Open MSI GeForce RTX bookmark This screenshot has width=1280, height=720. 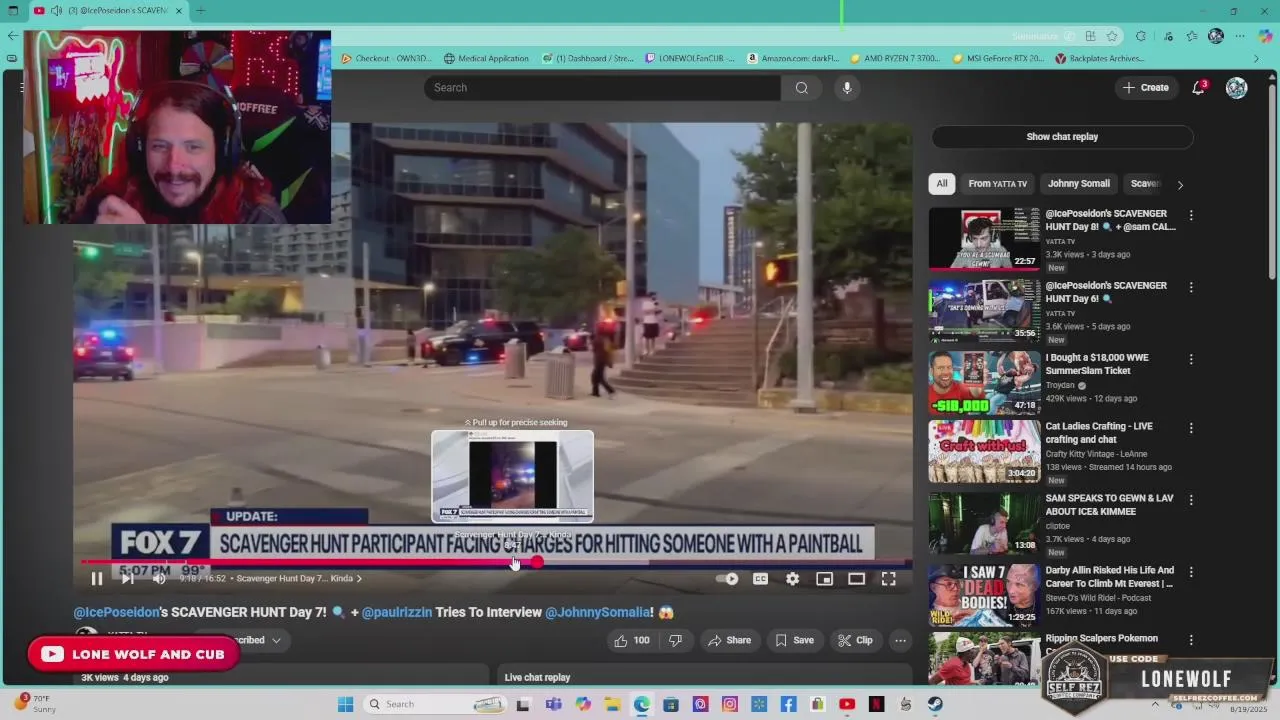(998, 58)
